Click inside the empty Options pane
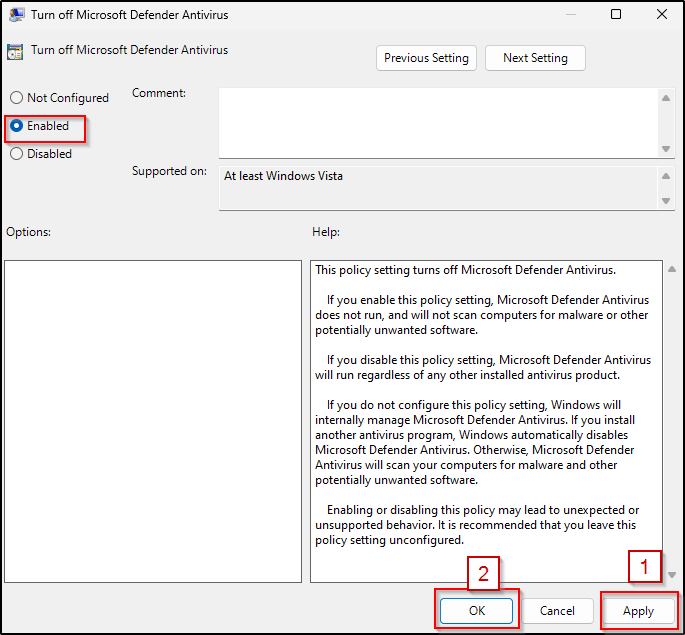This screenshot has height=635, width=685. [153, 421]
